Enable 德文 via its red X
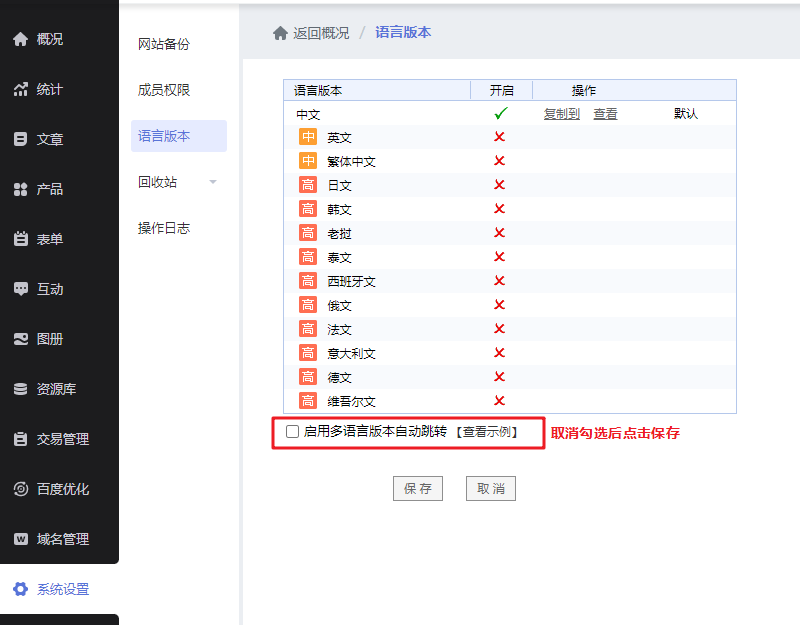Screen dimensions: 800x625 pyautogui.click(x=499, y=377)
